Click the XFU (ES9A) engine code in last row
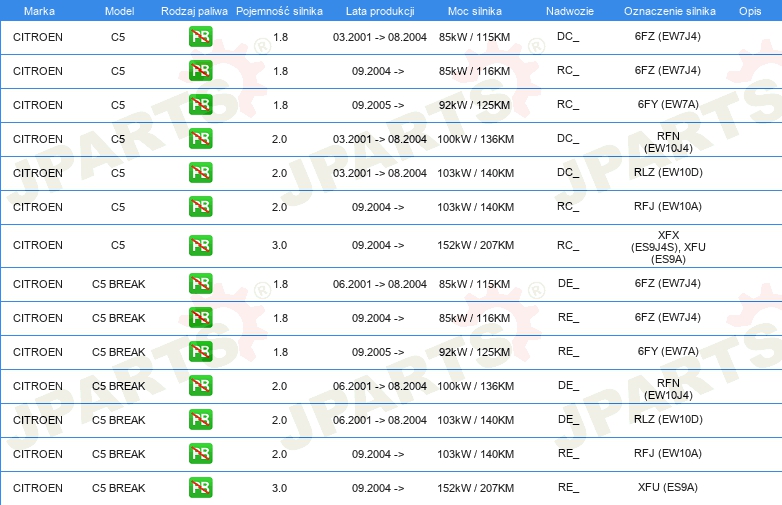Screen dimensions: 782x505 pyautogui.click(x=668, y=487)
